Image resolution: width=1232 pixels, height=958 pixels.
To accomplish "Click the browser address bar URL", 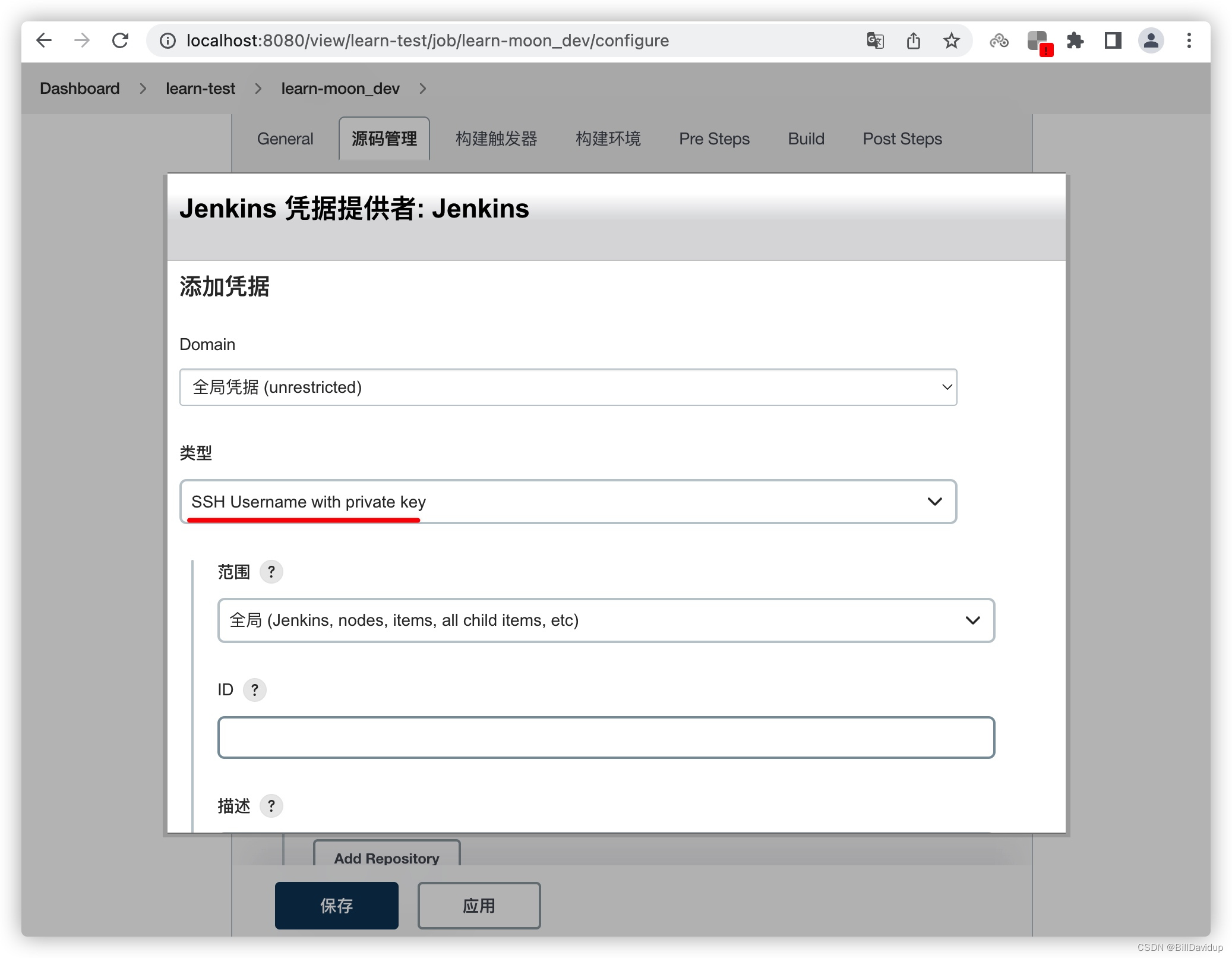I will (x=428, y=40).
